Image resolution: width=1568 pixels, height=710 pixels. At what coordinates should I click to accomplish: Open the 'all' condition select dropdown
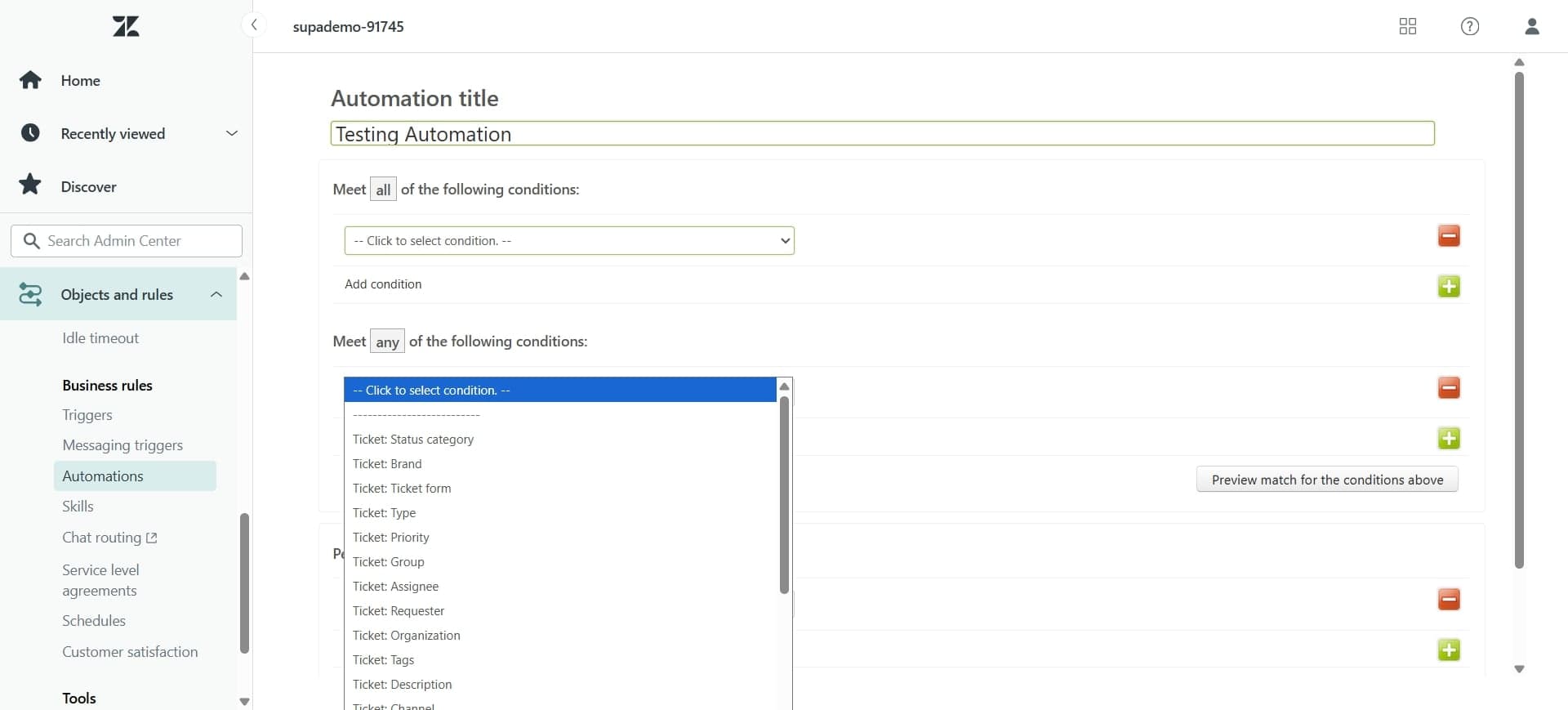pos(569,241)
